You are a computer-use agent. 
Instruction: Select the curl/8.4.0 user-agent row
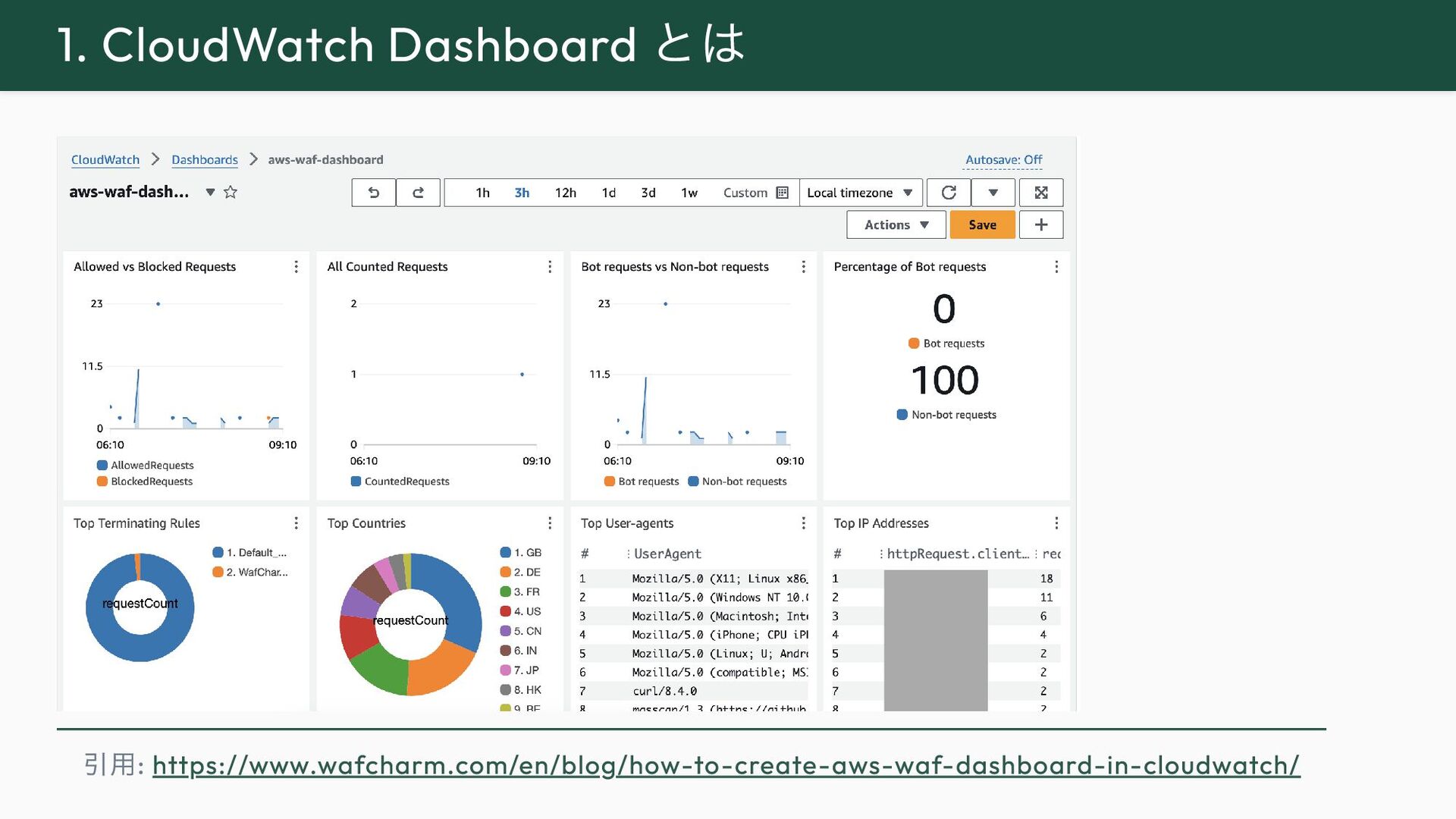coord(693,692)
